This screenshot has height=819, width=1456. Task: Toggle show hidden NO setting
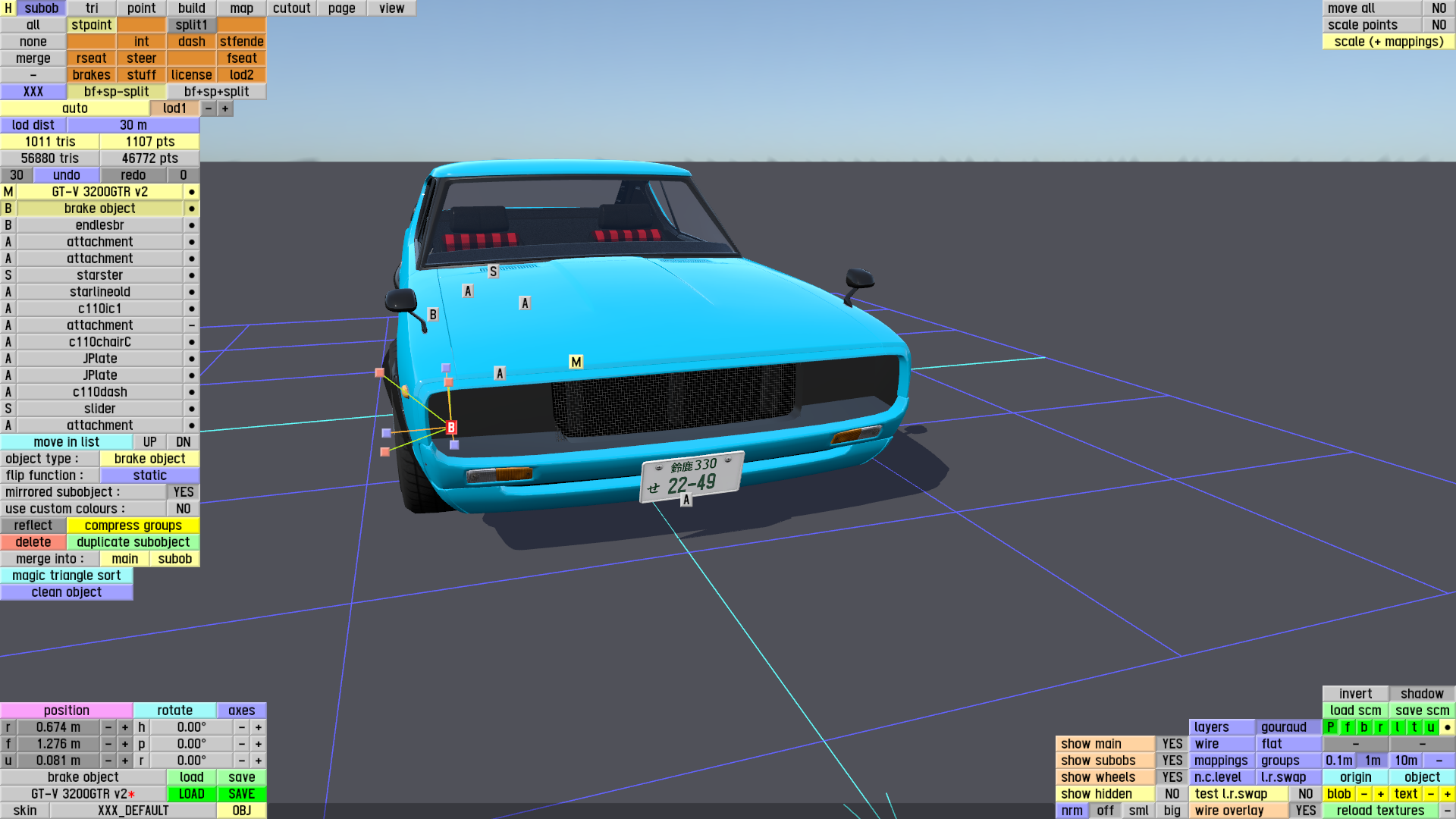[1172, 794]
